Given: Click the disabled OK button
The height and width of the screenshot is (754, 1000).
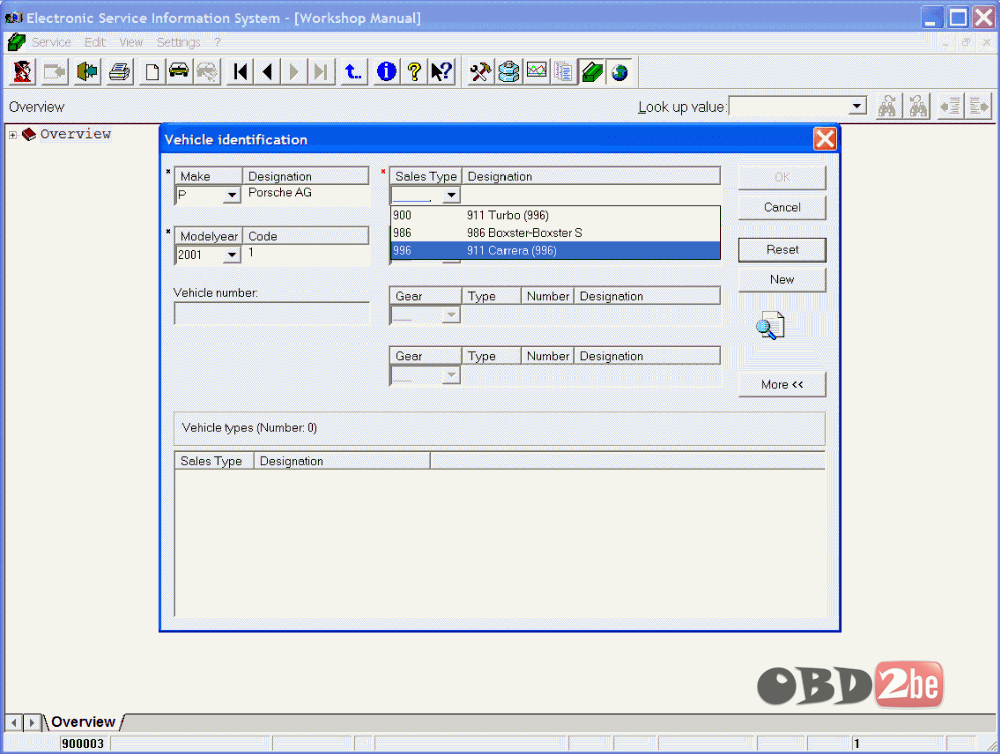Looking at the screenshot, I should coord(782,177).
